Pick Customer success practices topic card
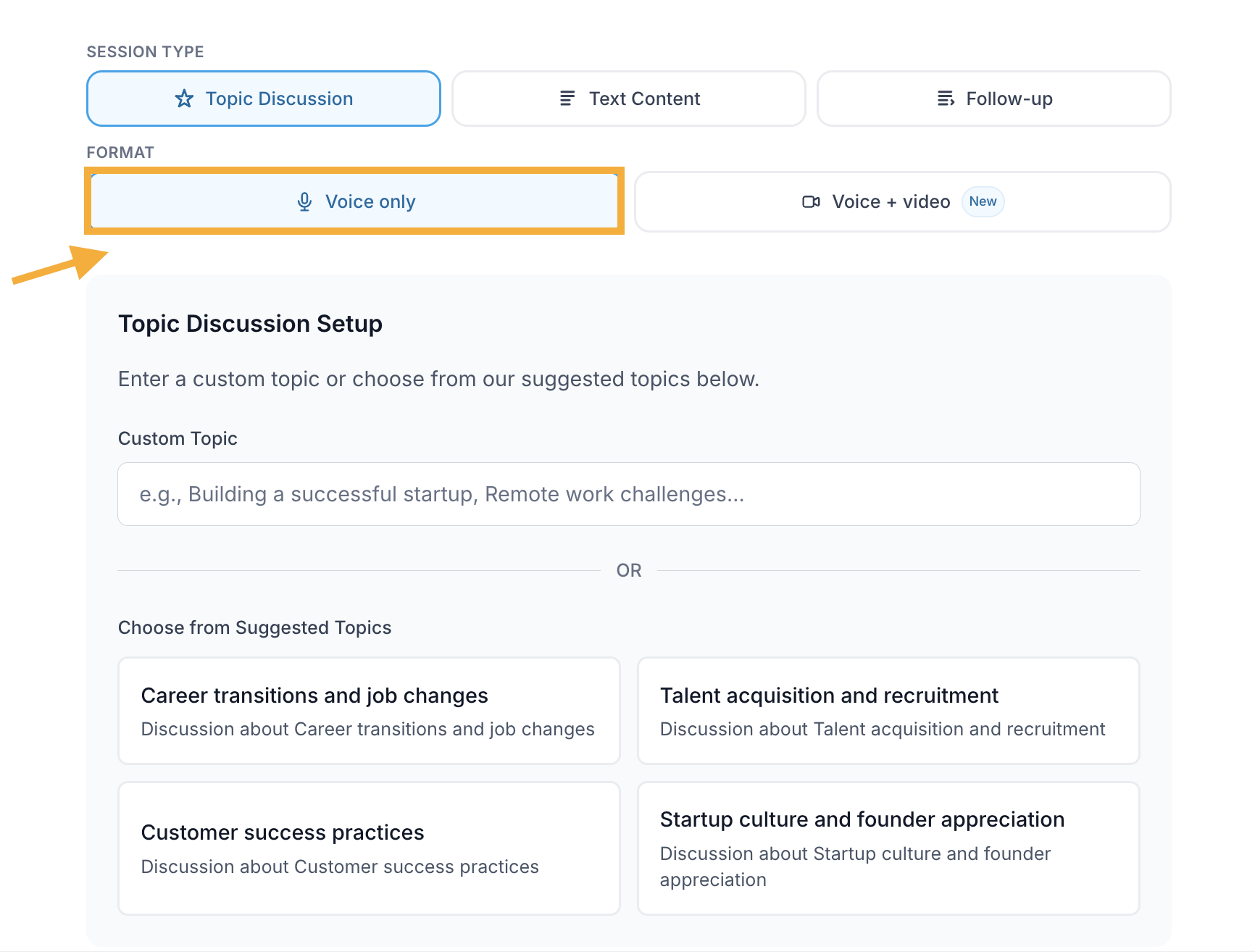The image size is (1255, 952). [369, 848]
